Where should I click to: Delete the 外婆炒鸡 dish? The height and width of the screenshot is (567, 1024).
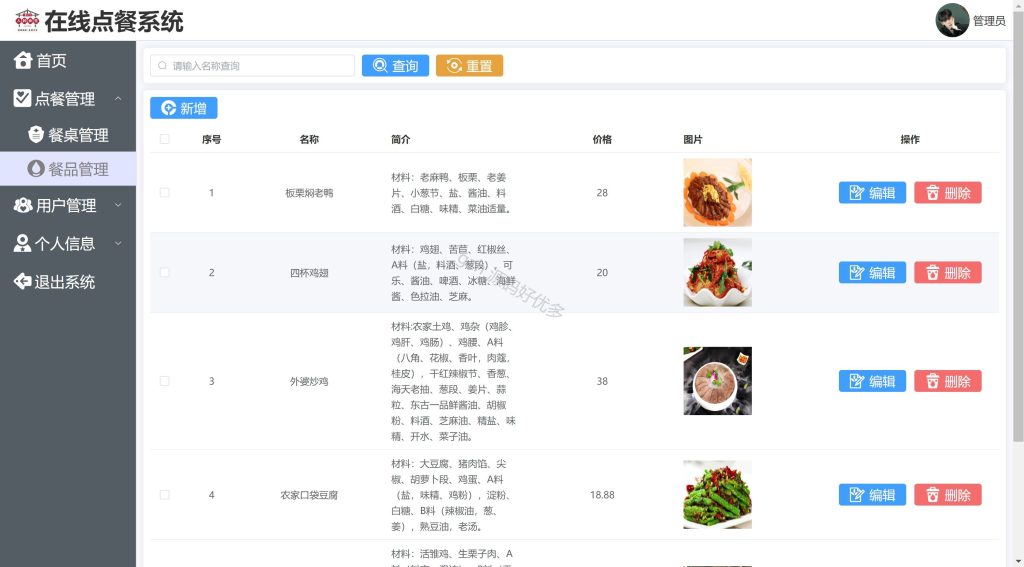coord(948,381)
